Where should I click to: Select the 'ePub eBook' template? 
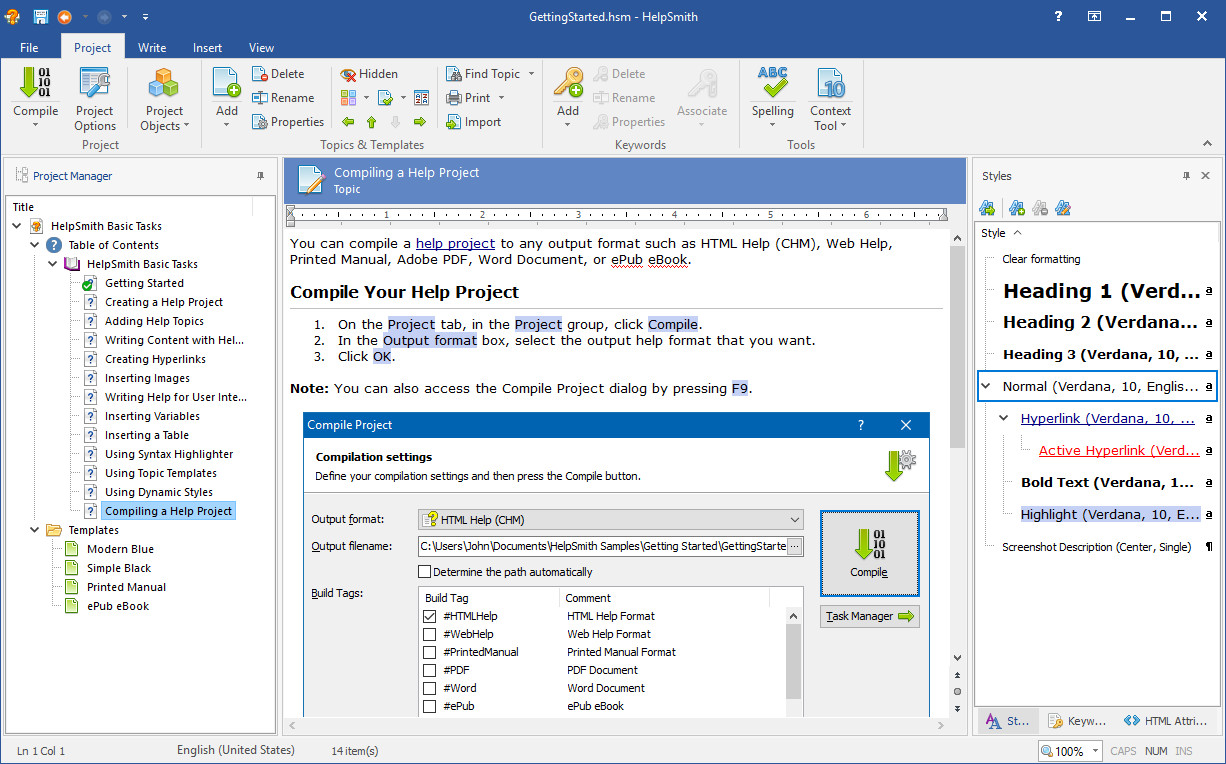tap(118, 606)
